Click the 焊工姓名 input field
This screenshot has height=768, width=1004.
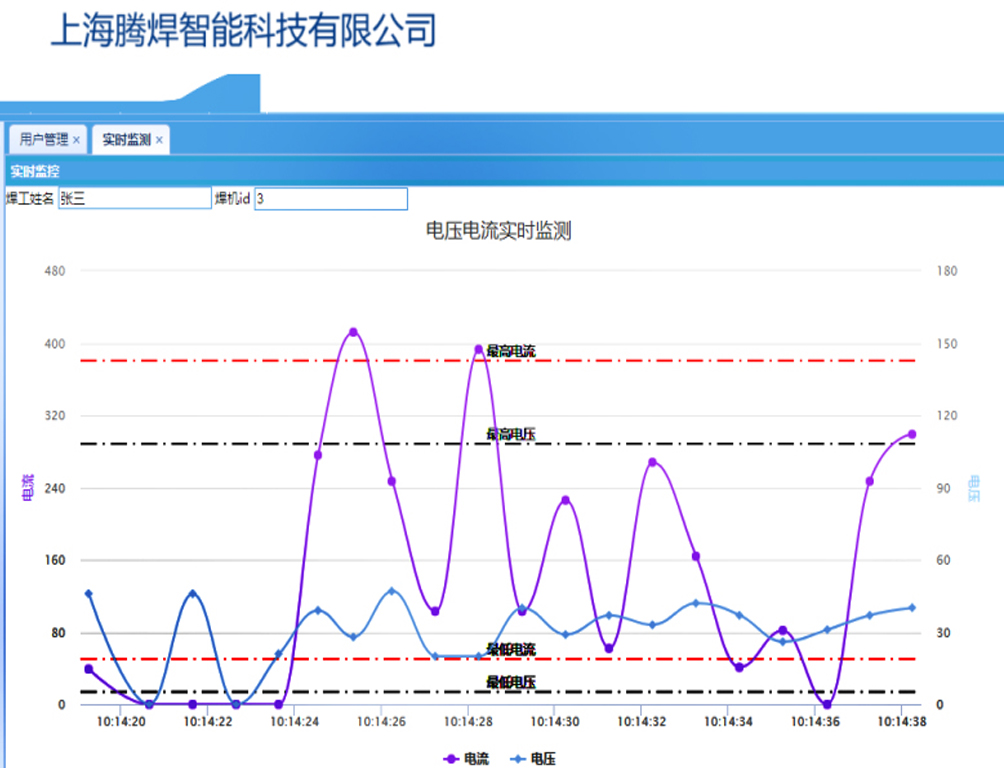[134, 199]
